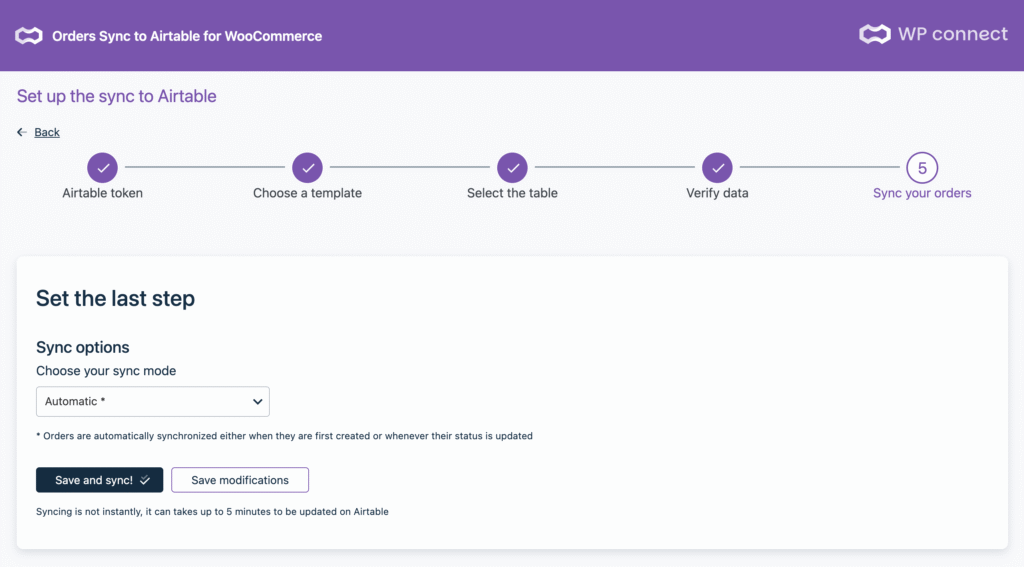Click the Airtable token step checkmark circle

click(102, 168)
